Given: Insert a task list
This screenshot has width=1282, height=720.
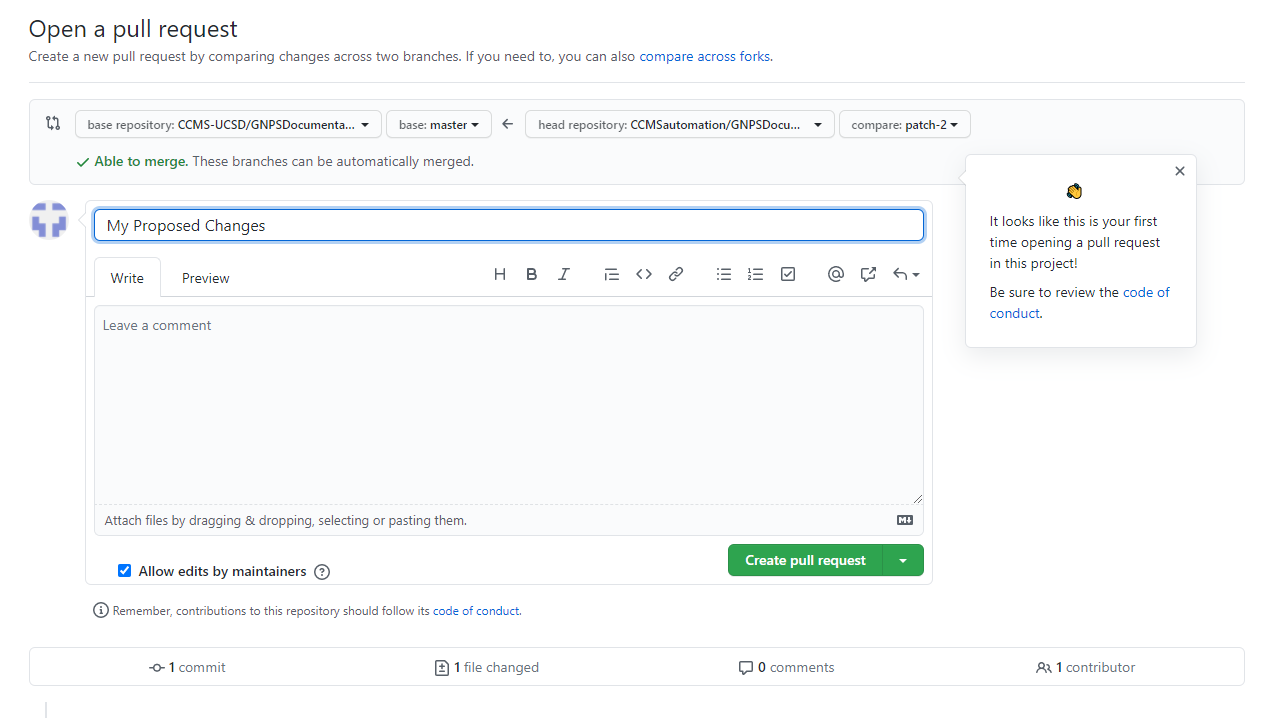Looking at the screenshot, I should [788, 274].
